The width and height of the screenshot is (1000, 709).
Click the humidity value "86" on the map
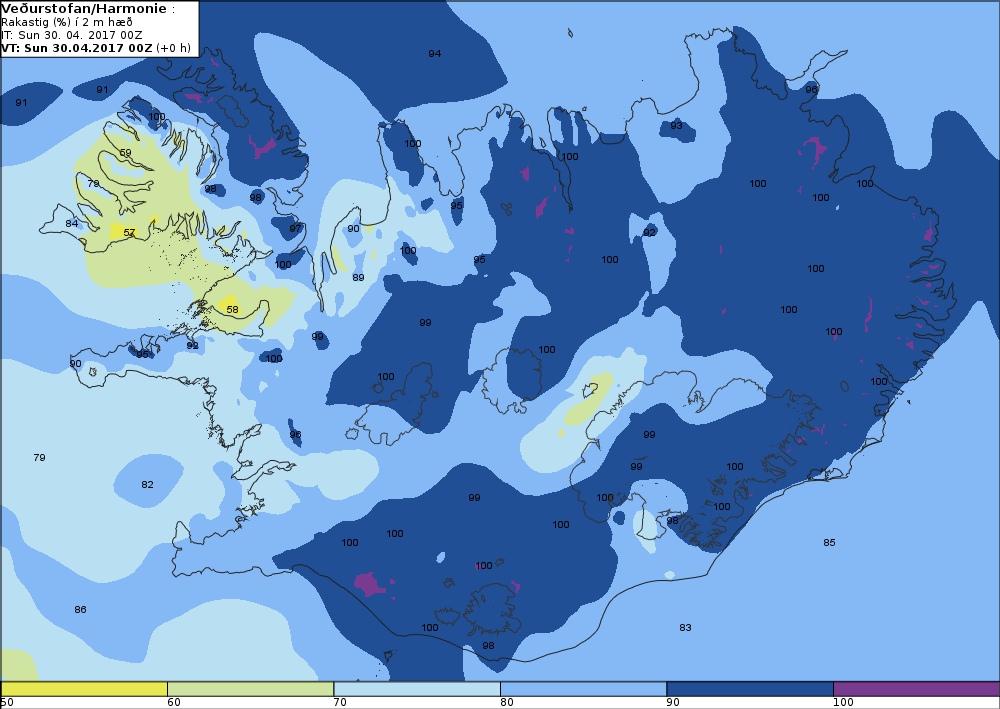[80, 610]
